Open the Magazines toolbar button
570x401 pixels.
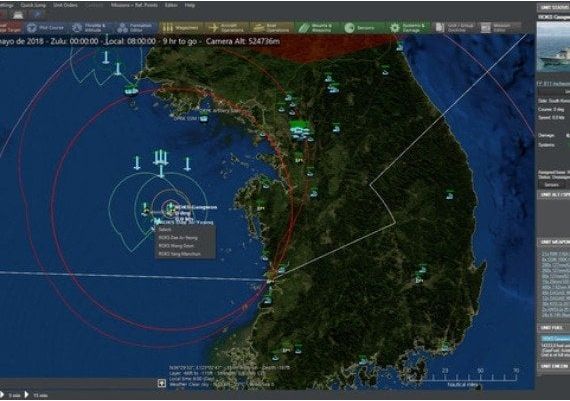tap(181, 28)
